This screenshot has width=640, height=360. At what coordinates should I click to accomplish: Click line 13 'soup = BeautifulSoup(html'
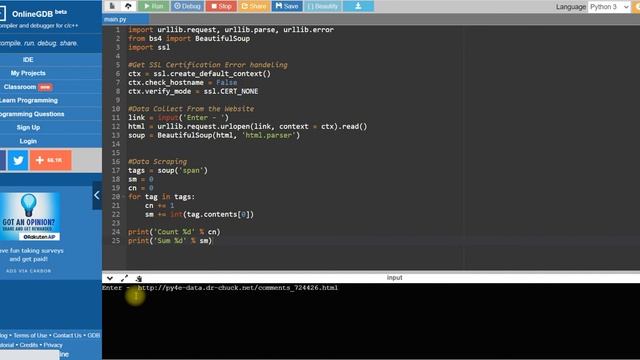pos(214,136)
